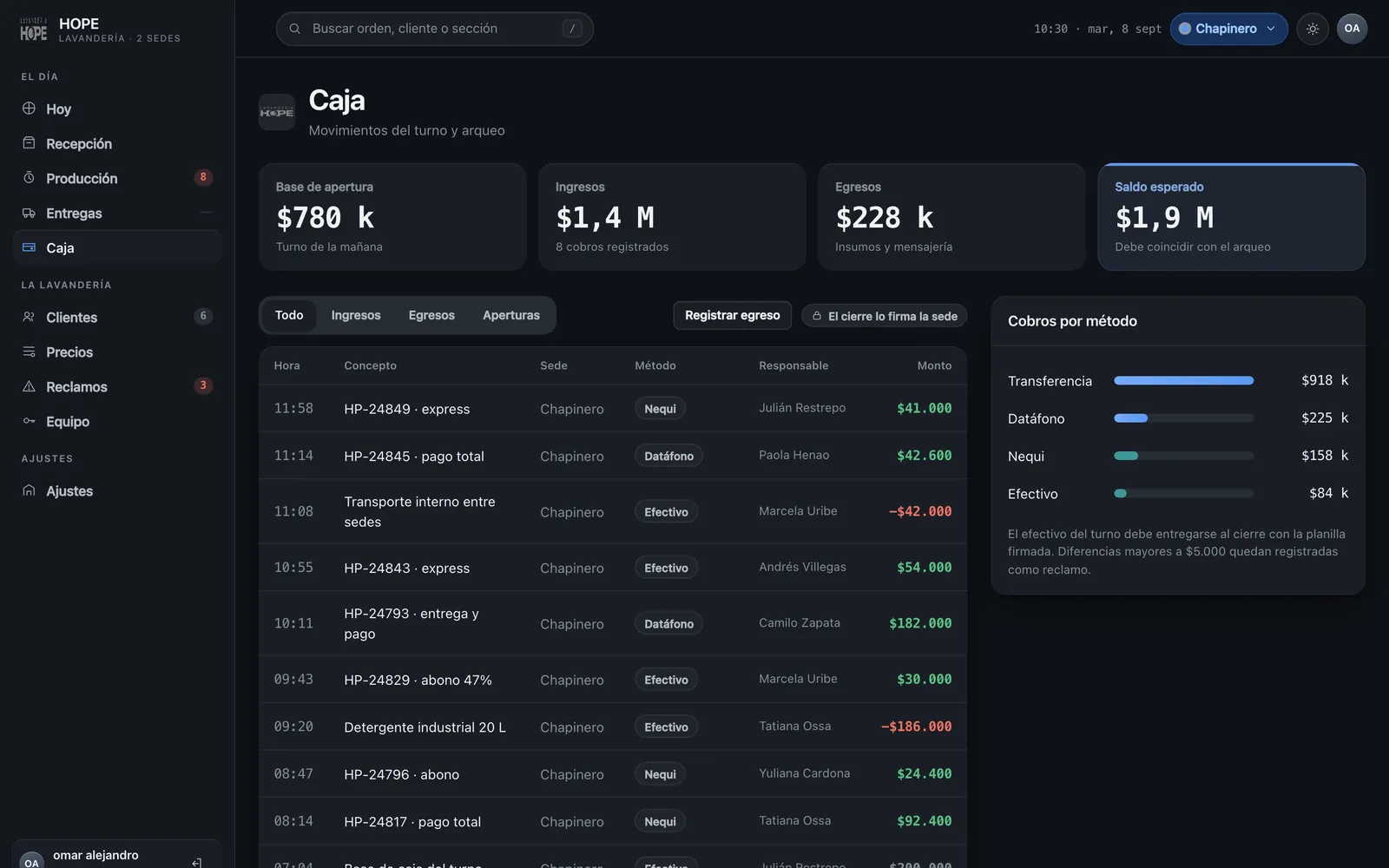1389x868 pixels.
Task: Open the Hoy section icon
Action: tap(29, 108)
